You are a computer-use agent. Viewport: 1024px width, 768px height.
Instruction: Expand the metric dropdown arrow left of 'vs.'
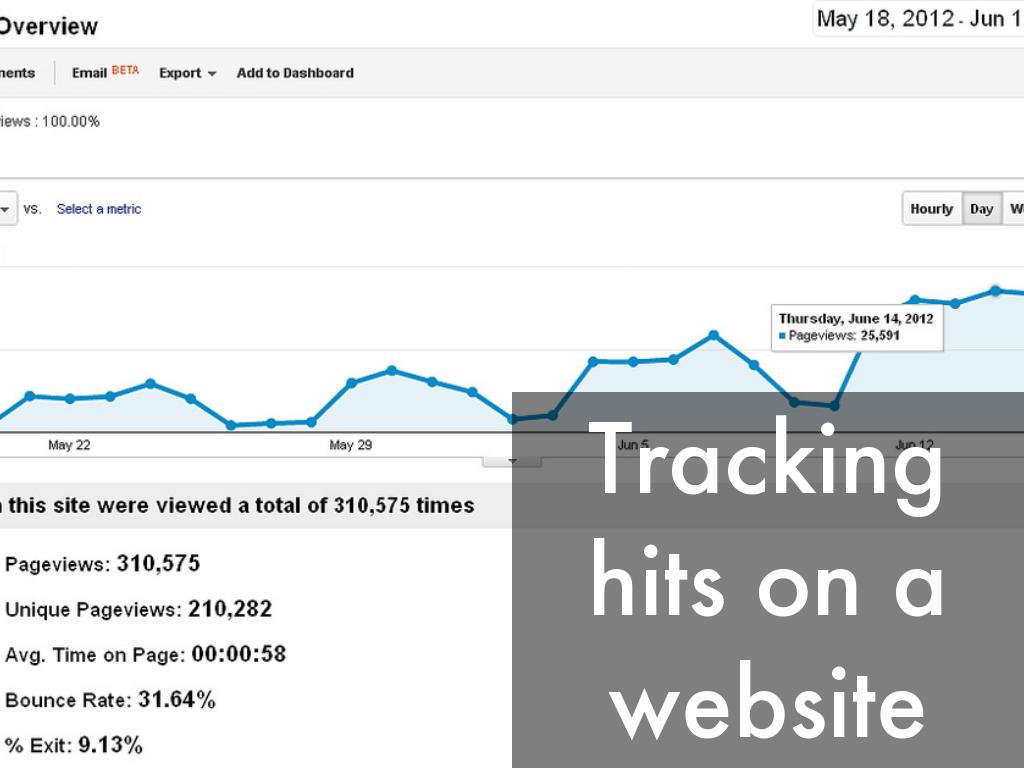point(5,209)
